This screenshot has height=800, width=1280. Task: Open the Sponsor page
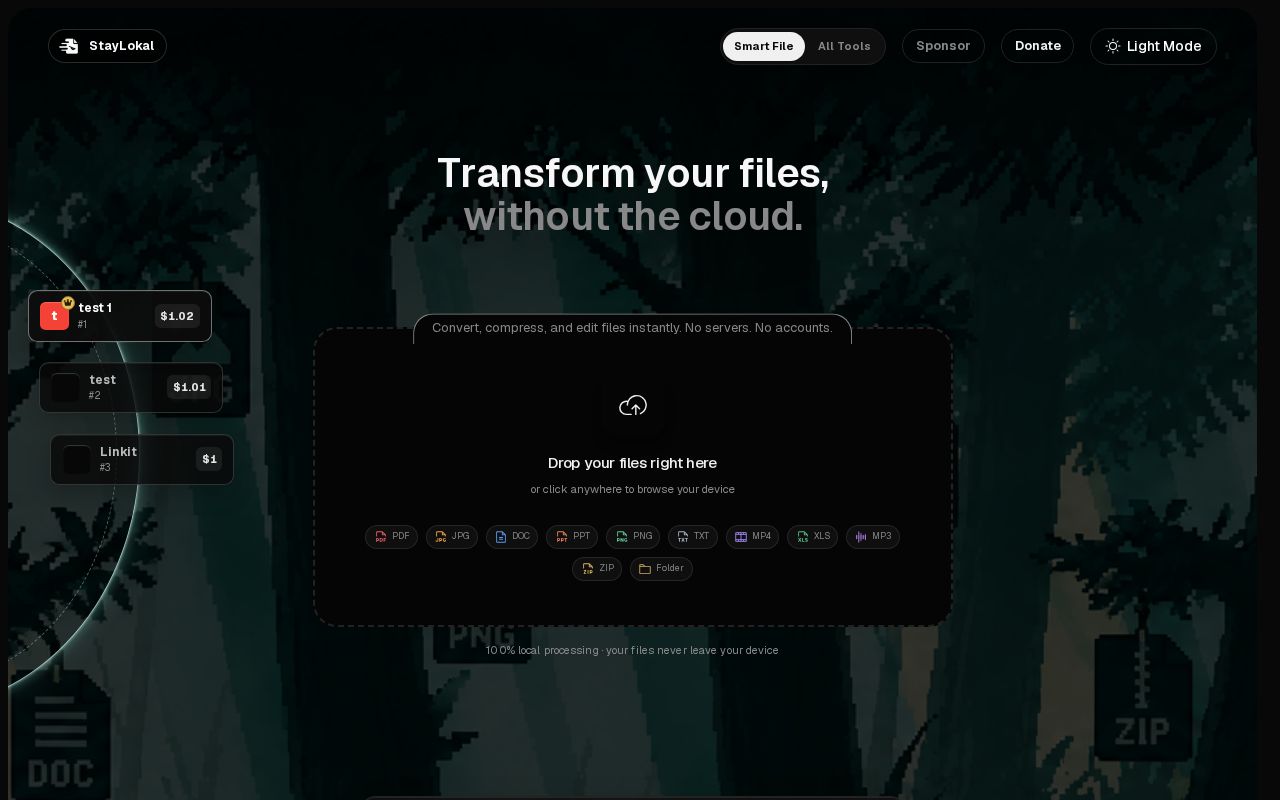point(943,46)
